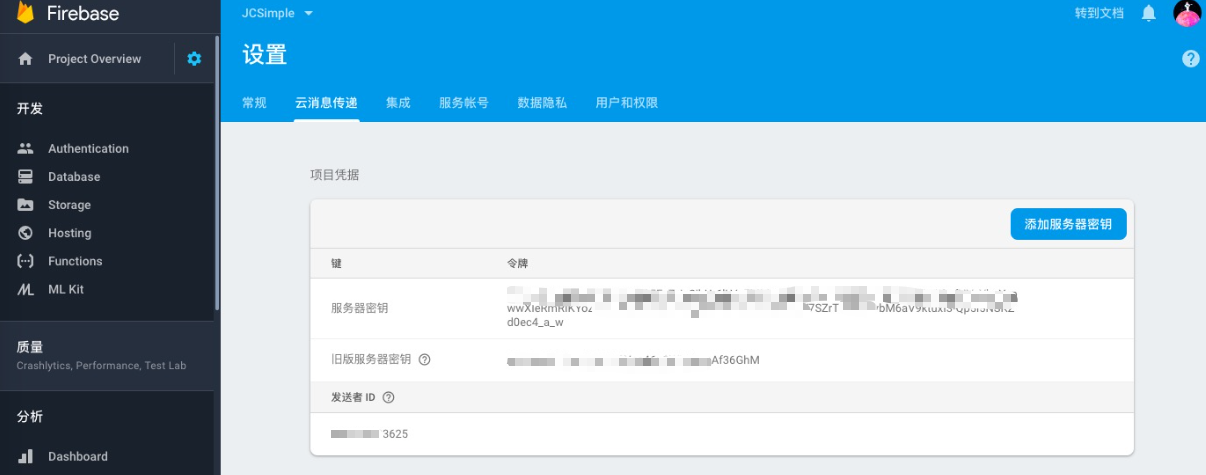Click the 项目凭据 heading

[334, 175]
